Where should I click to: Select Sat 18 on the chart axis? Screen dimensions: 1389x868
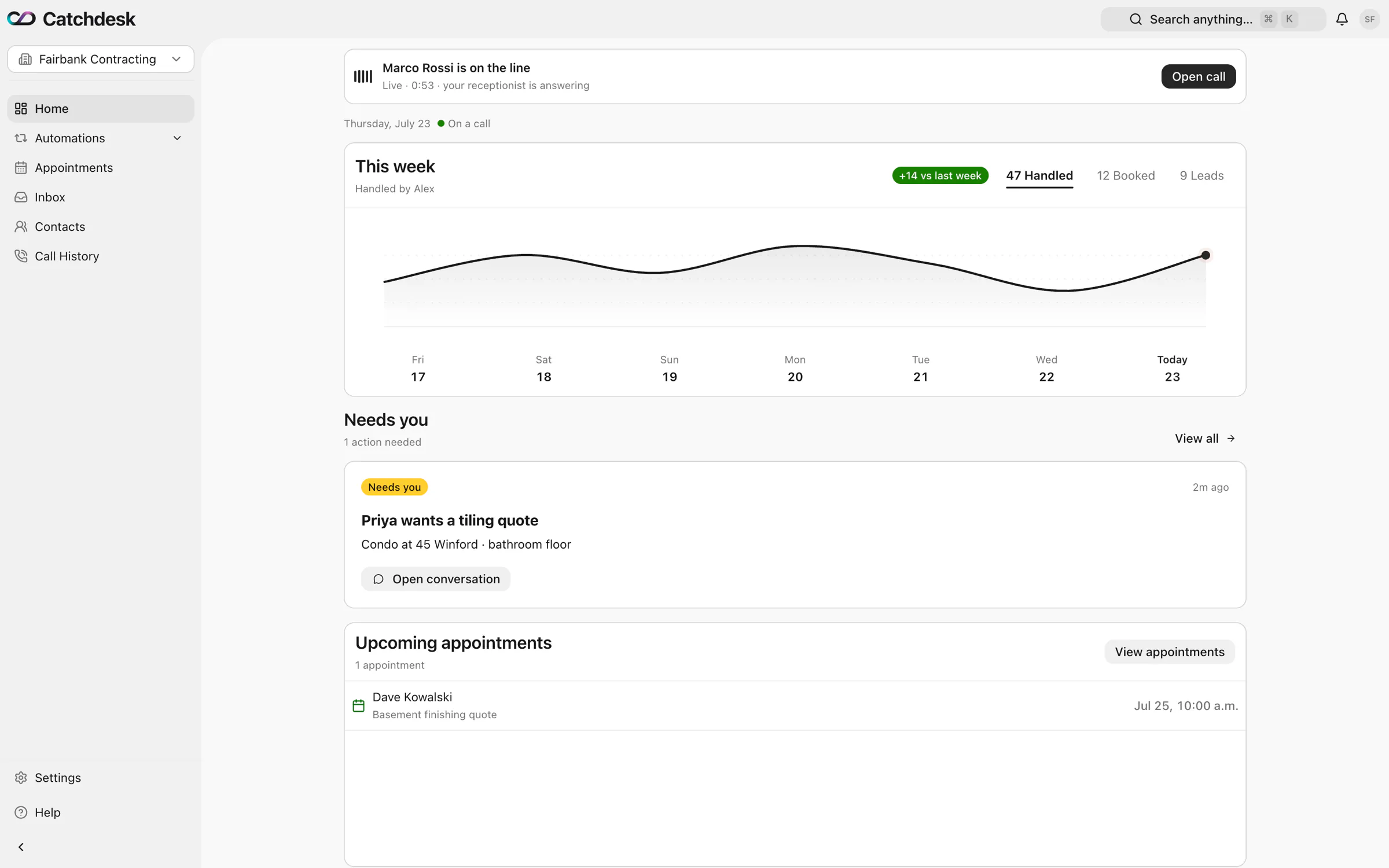click(x=543, y=369)
